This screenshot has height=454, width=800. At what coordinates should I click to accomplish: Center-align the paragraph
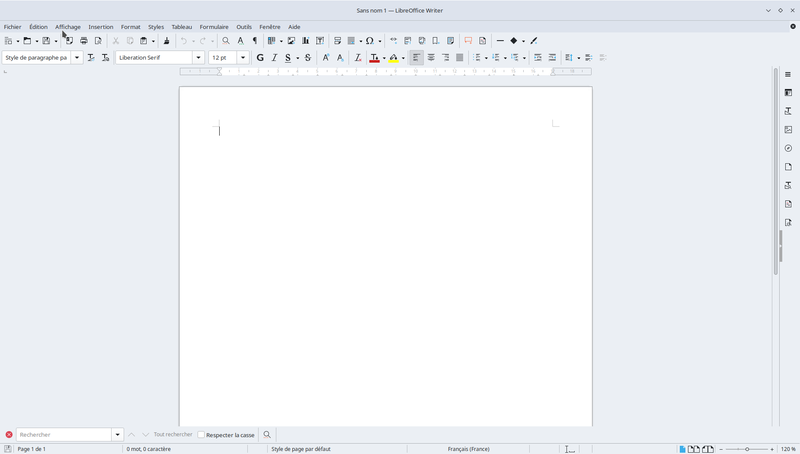[x=431, y=58]
